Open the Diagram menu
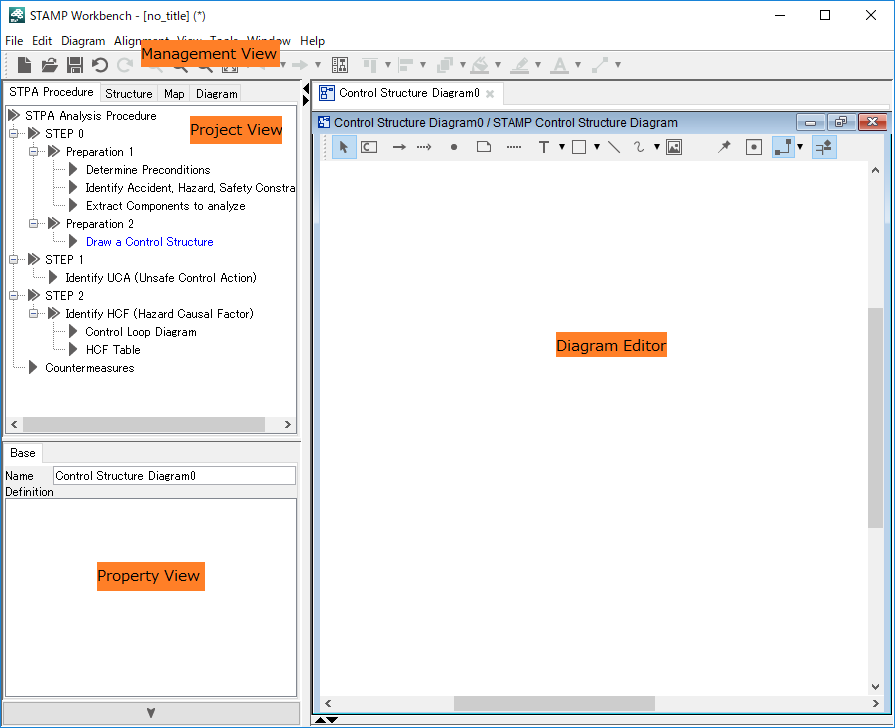Screen dimensions: 895x728 83,41
